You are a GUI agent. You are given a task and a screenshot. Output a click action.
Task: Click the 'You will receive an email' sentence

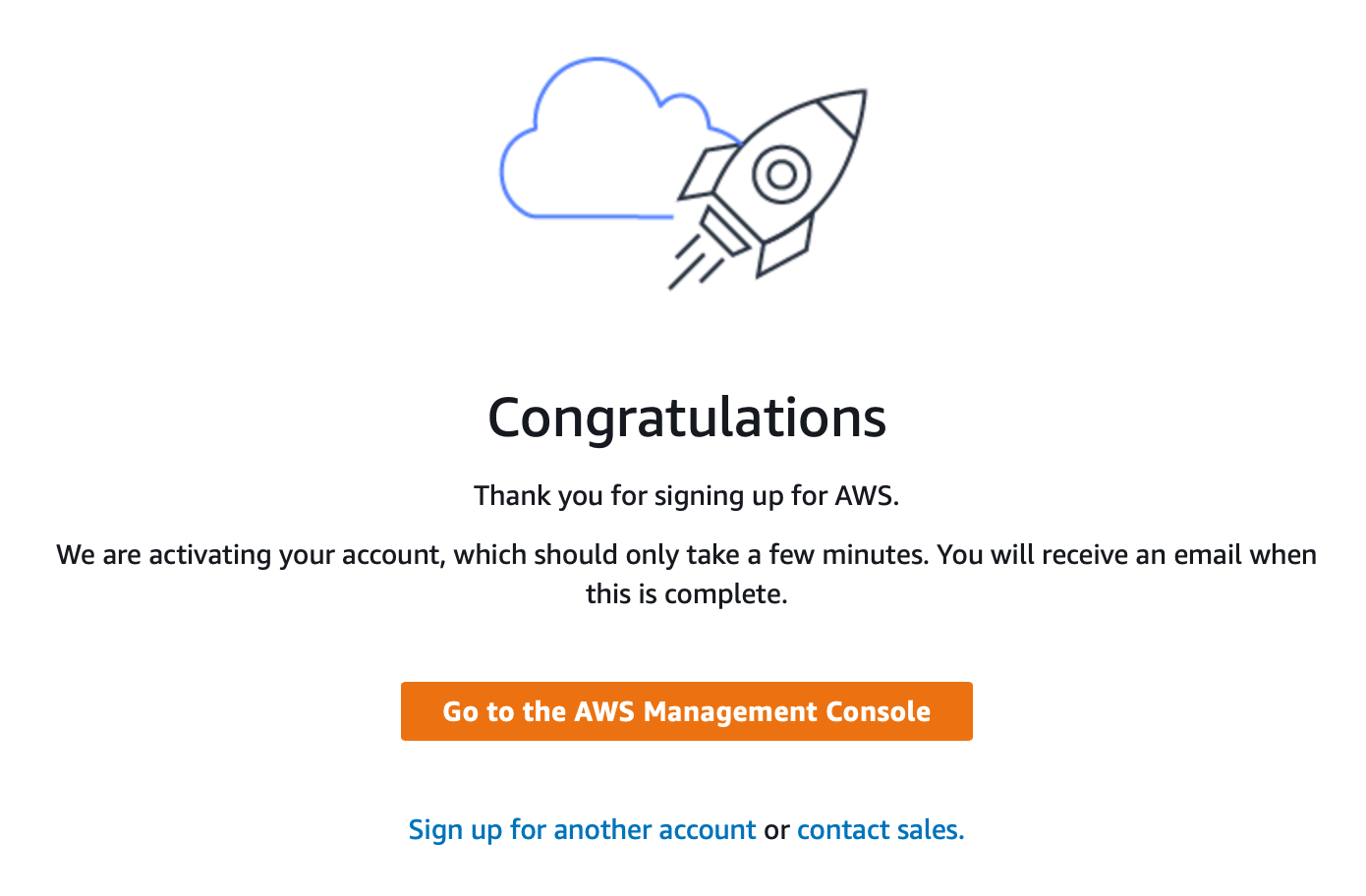point(1126,555)
